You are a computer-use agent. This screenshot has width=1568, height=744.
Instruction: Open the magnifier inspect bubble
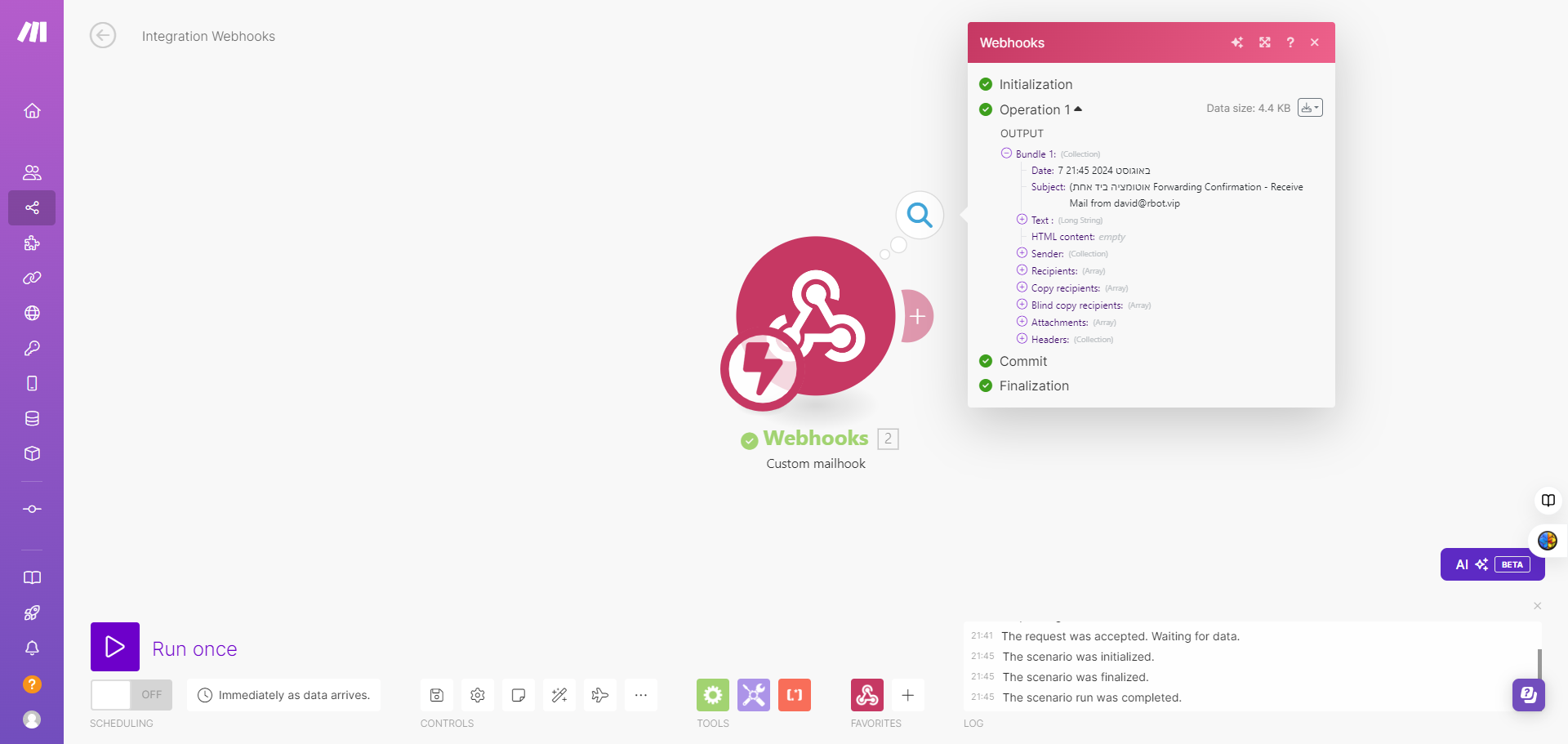pos(920,215)
